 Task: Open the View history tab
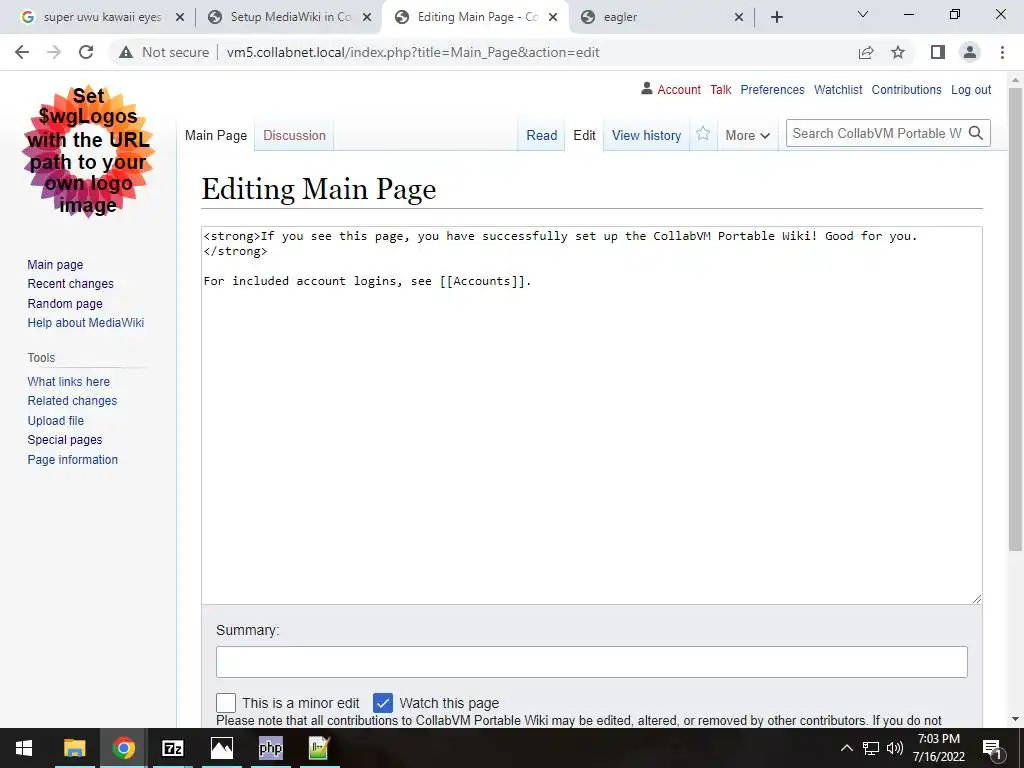point(646,135)
